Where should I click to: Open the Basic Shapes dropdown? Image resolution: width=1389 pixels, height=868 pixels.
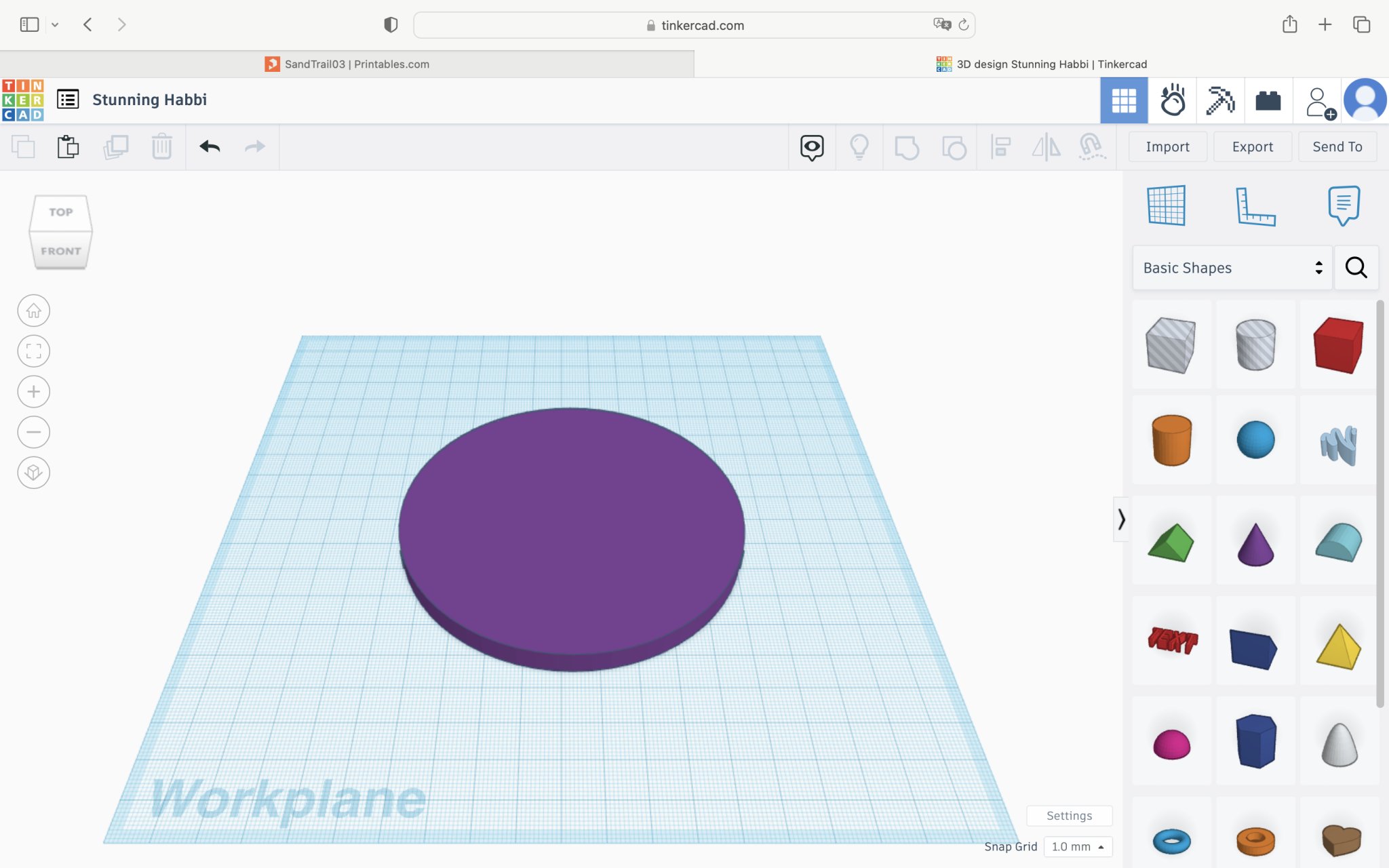click(x=1232, y=268)
